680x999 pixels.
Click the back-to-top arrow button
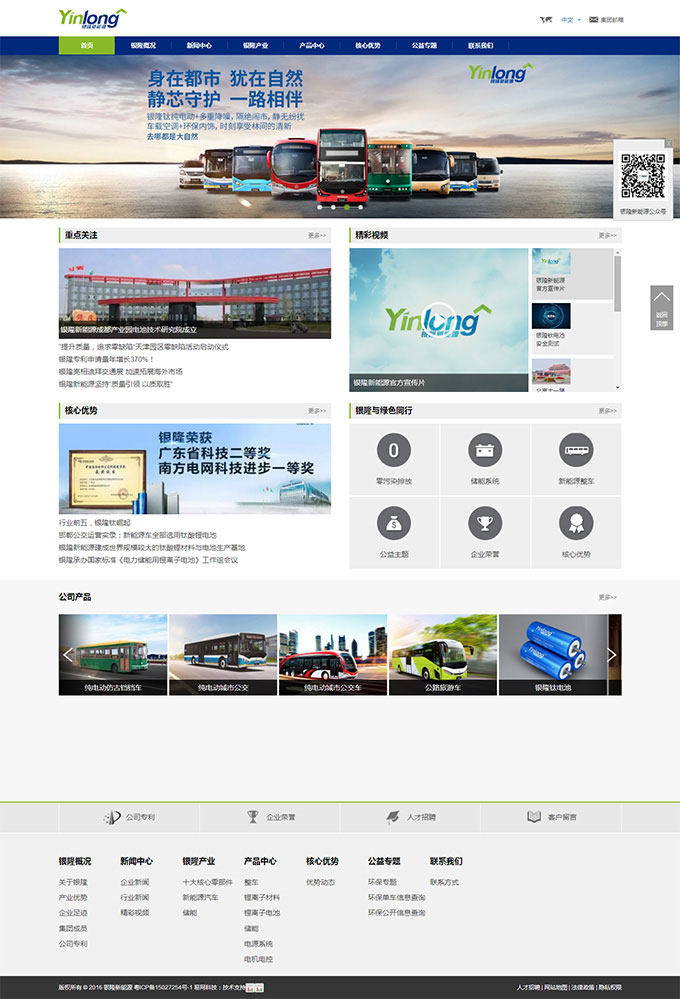[x=662, y=307]
